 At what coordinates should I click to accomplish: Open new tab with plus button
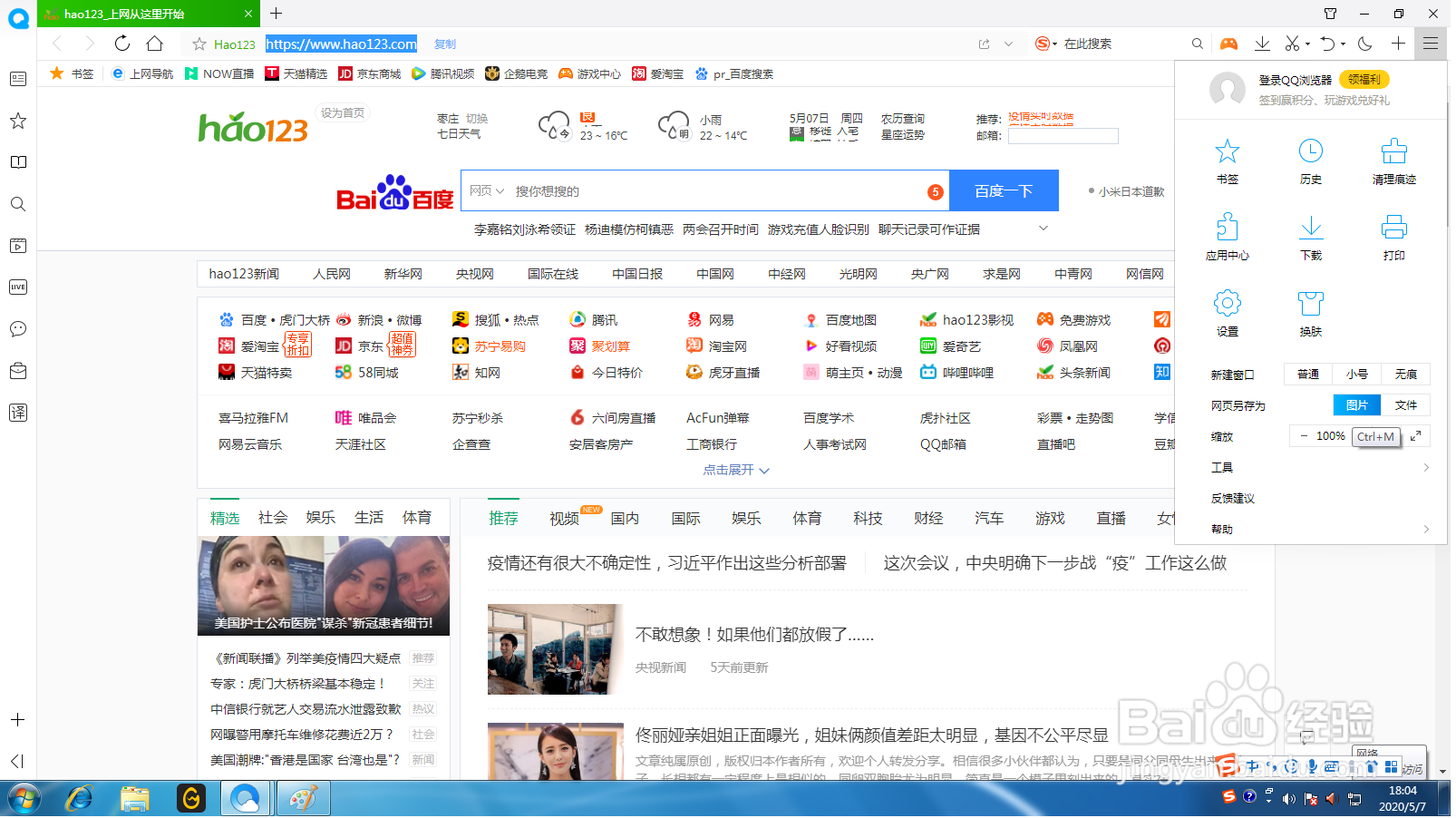click(277, 14)
